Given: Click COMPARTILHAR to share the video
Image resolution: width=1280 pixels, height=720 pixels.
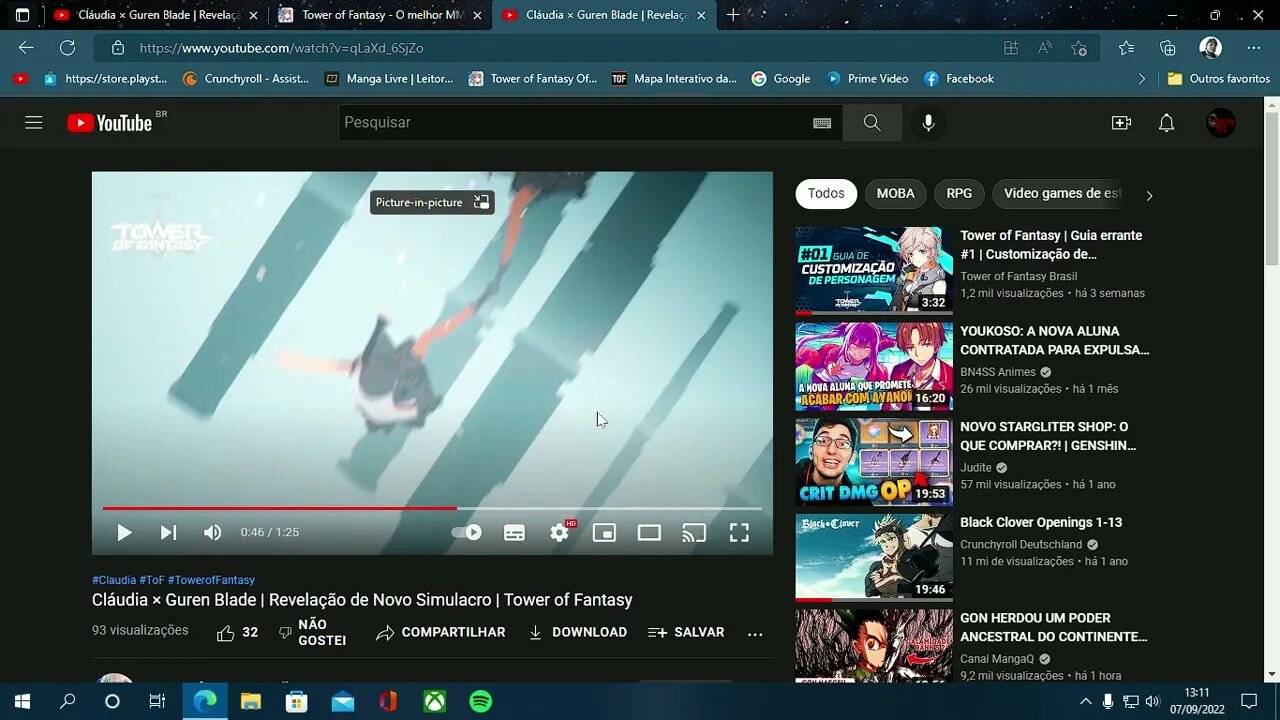Looking at the screenshot, I should click(441, 632).
